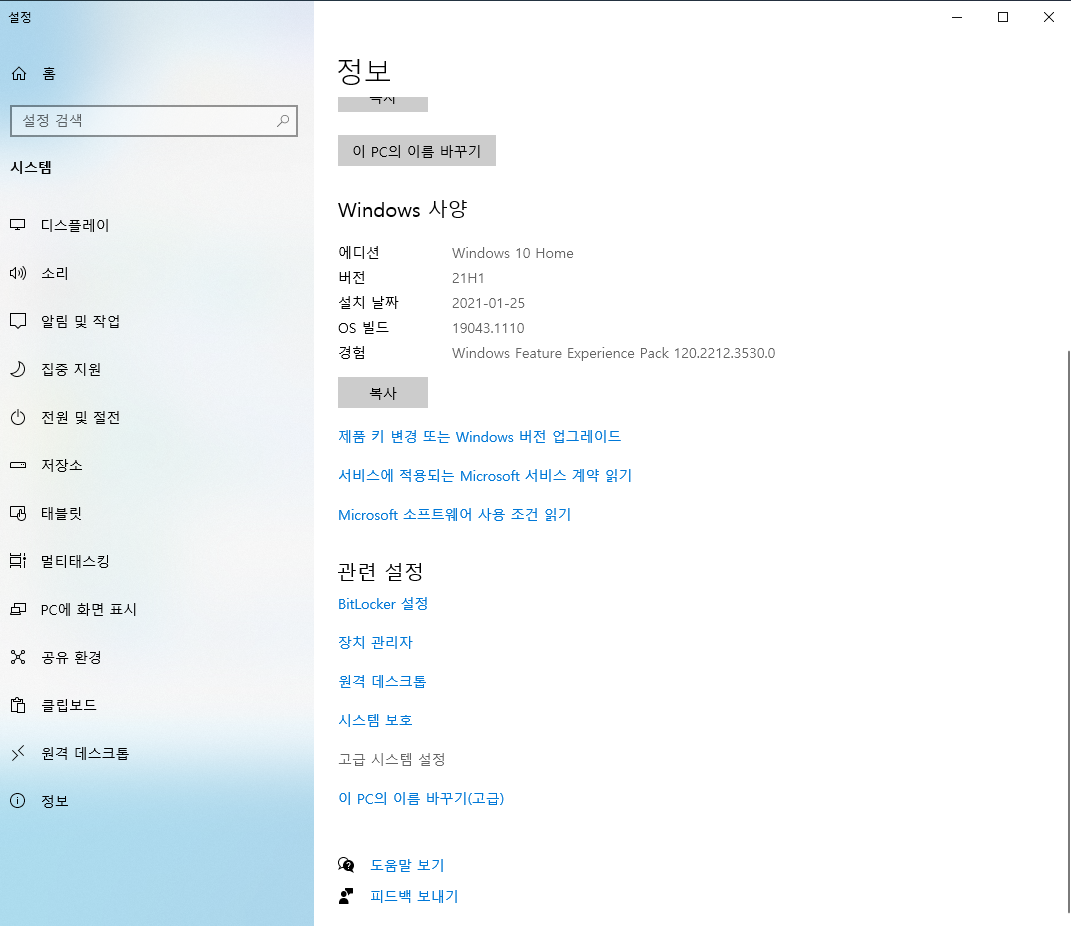This screenshot has width=1071, height=926.
Task: Click the Storage (저장소) drive icon
Action: (x=18, y=465)
